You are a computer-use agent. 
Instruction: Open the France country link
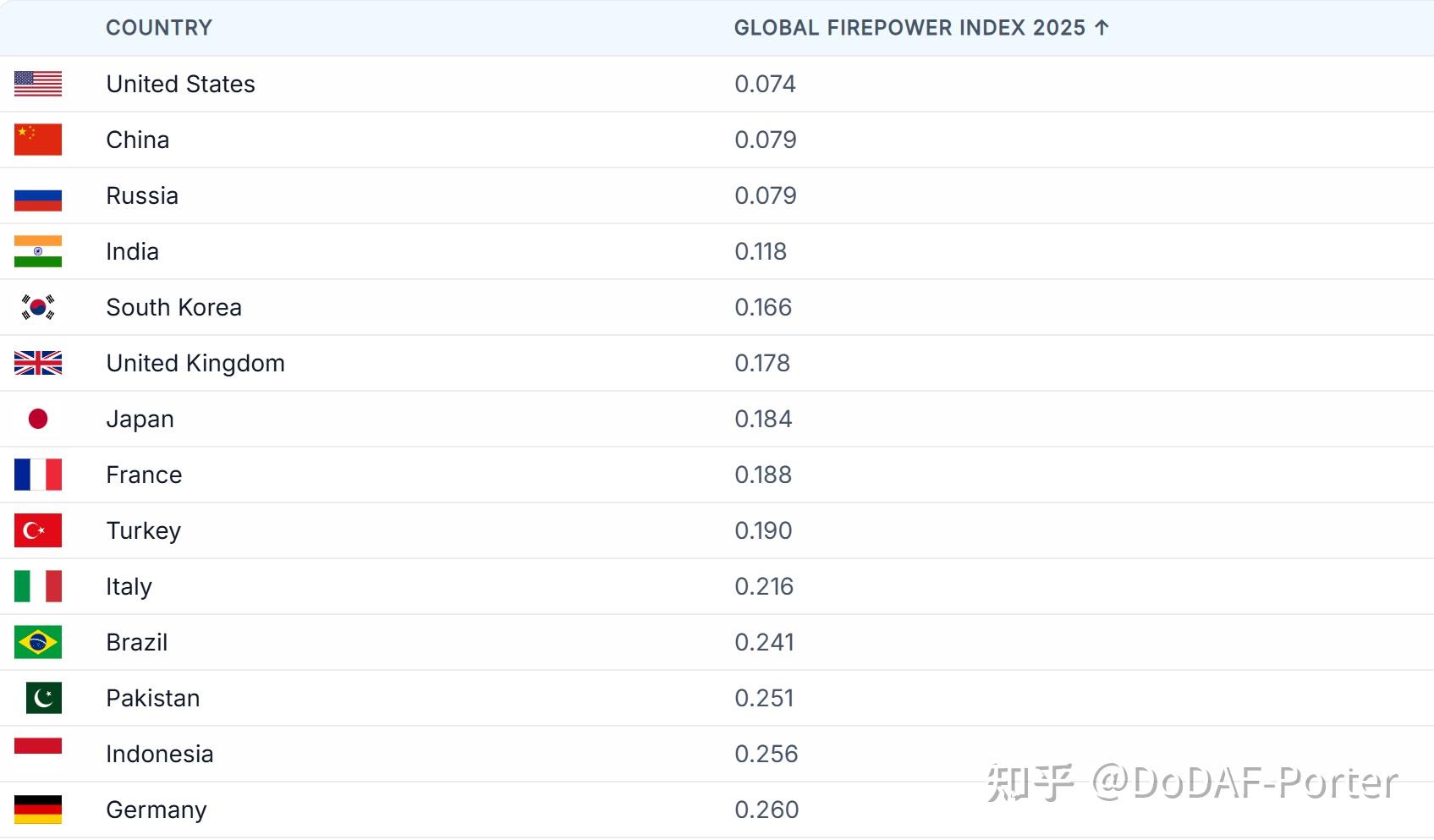(x=144, y=475)
